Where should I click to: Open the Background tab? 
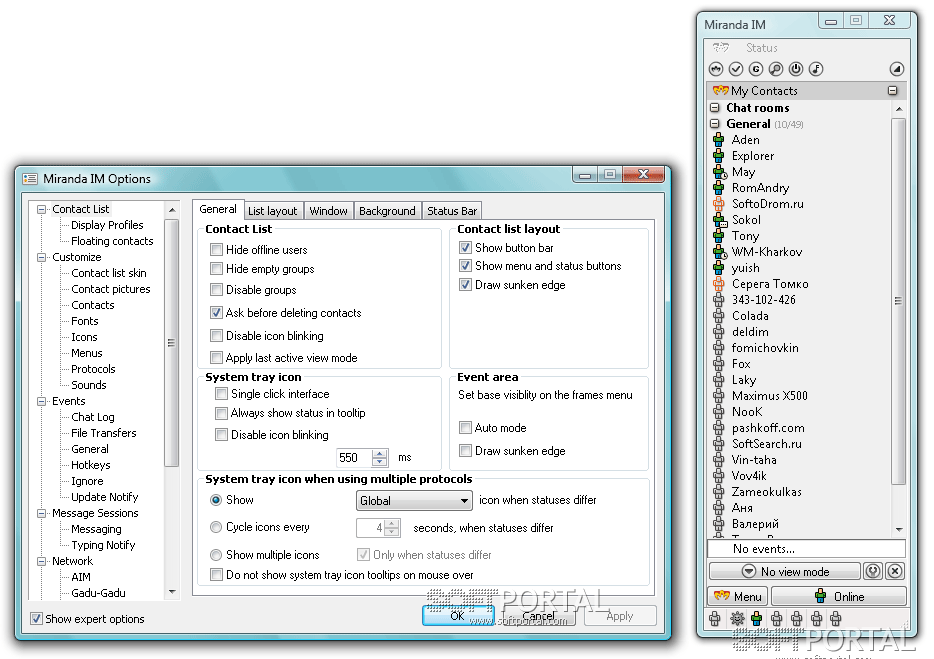click(387, 211)
